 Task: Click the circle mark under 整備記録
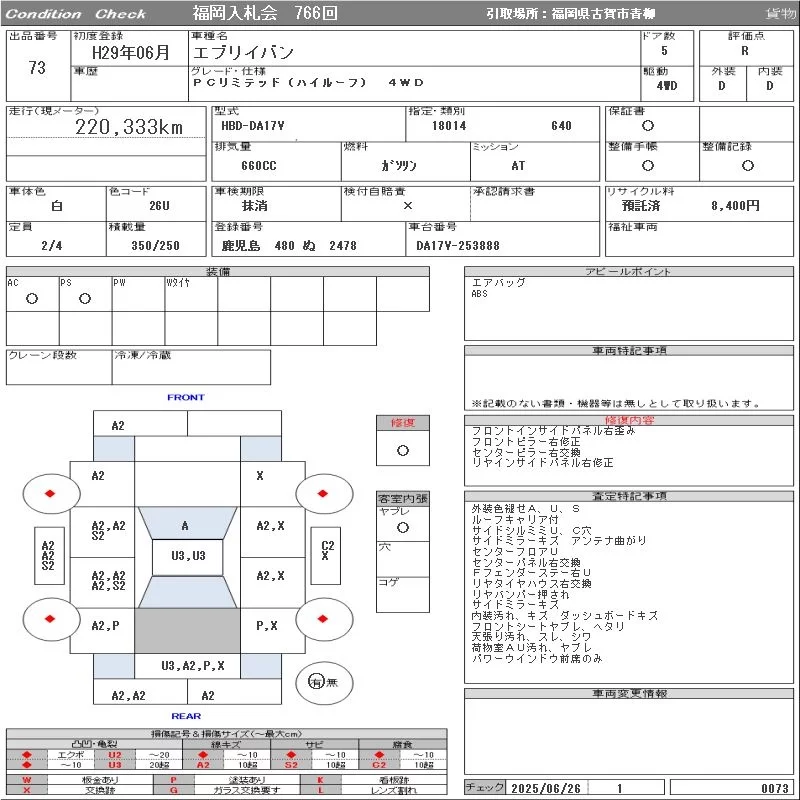[748, 165]
